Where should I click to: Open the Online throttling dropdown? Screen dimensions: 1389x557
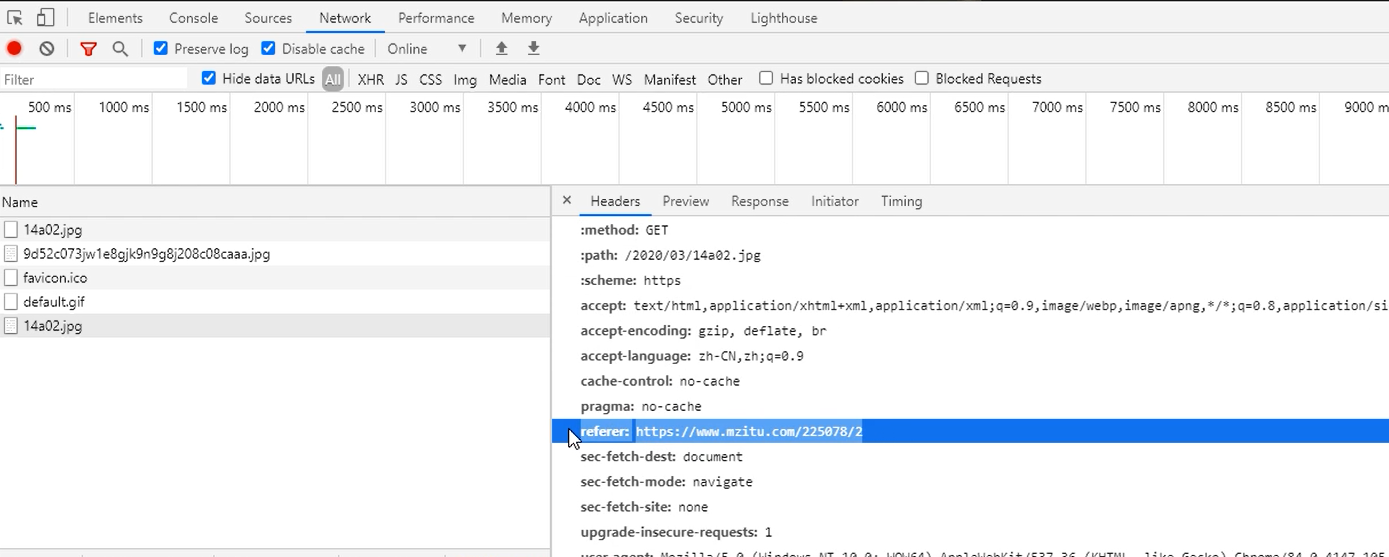pyautogui.click(x=427, y=49)
